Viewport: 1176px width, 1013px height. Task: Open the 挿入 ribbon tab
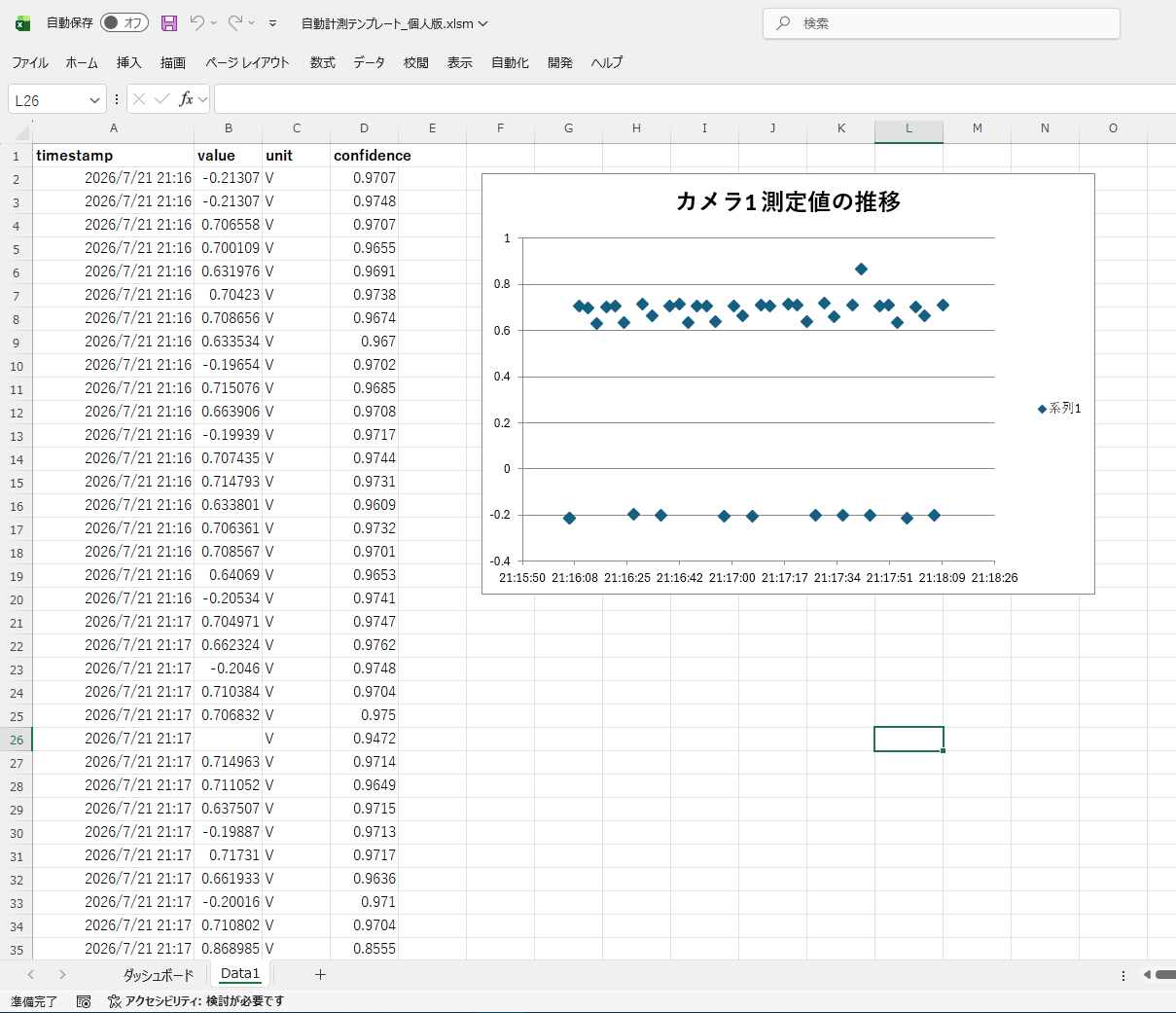click(x=129, y=62)
